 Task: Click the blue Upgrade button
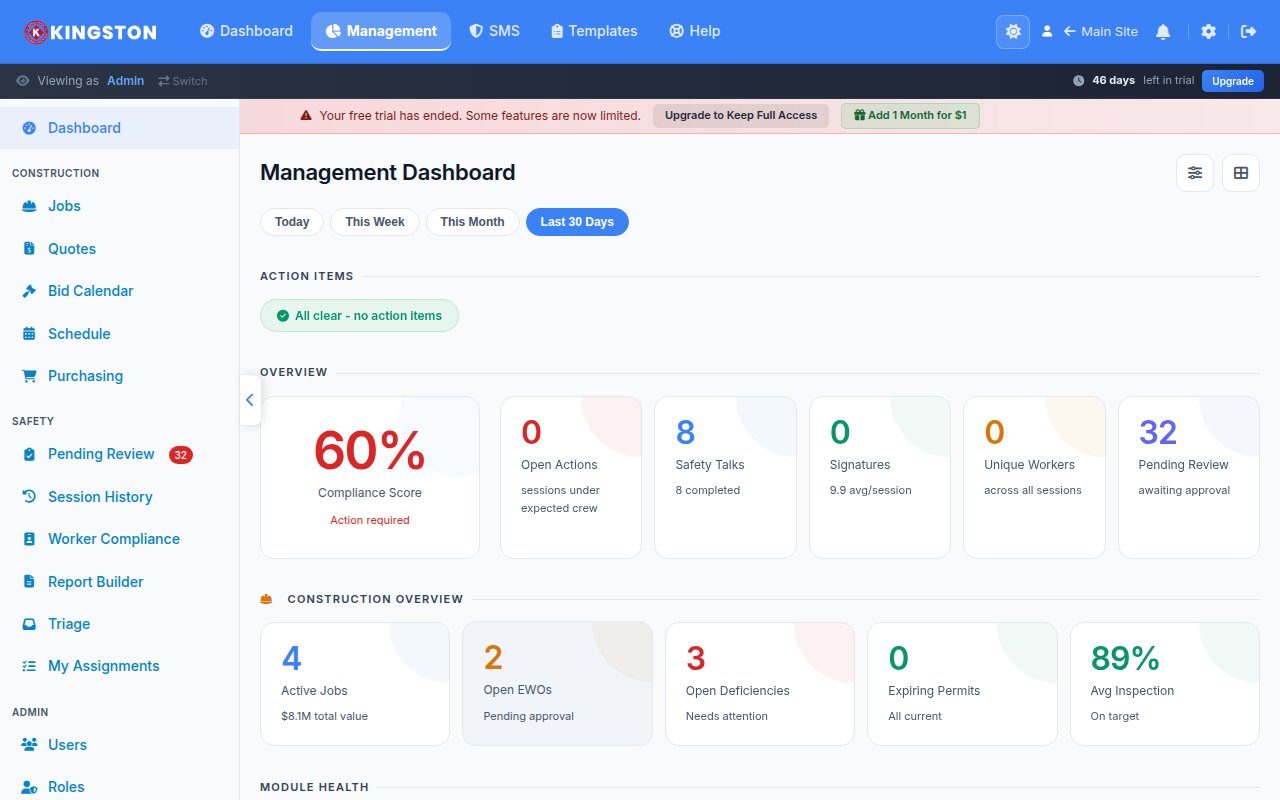click(x=1233, y=81)
